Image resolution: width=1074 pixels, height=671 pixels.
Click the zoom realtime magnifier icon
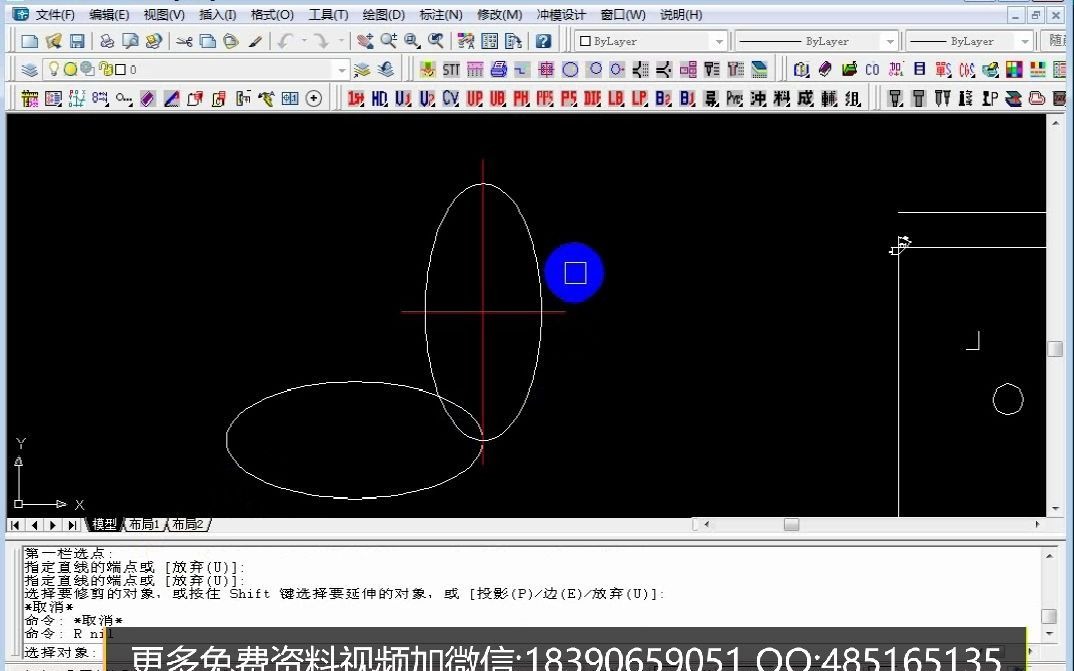(x=389, y=41)
